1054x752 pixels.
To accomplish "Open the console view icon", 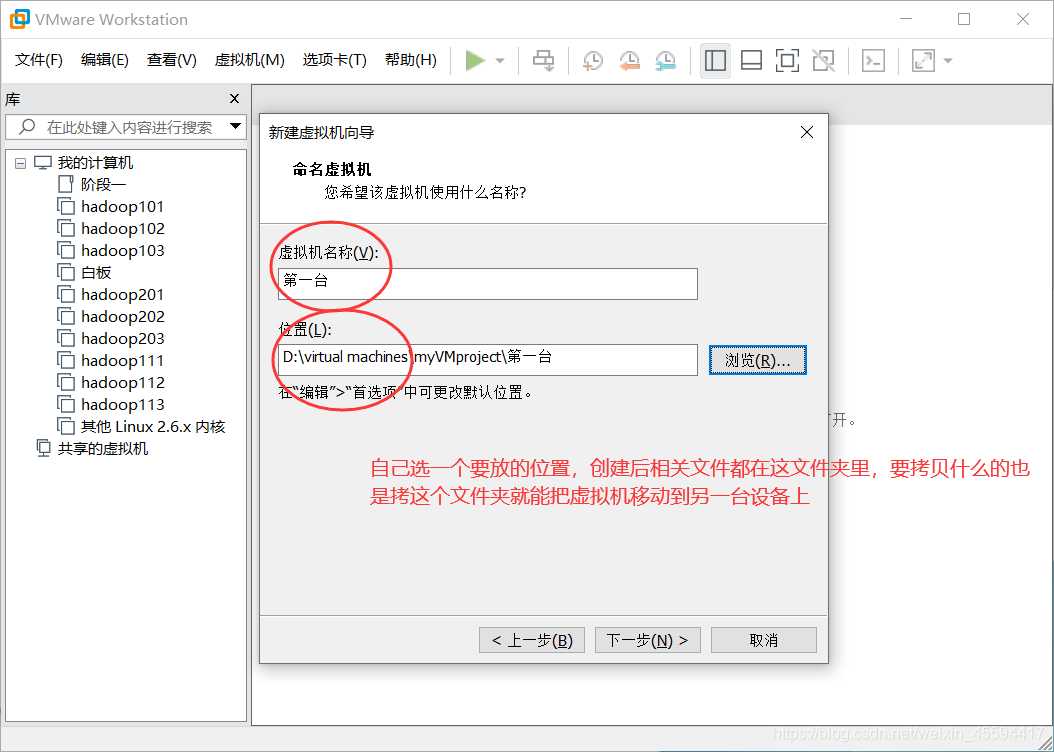I will [873, 60].
